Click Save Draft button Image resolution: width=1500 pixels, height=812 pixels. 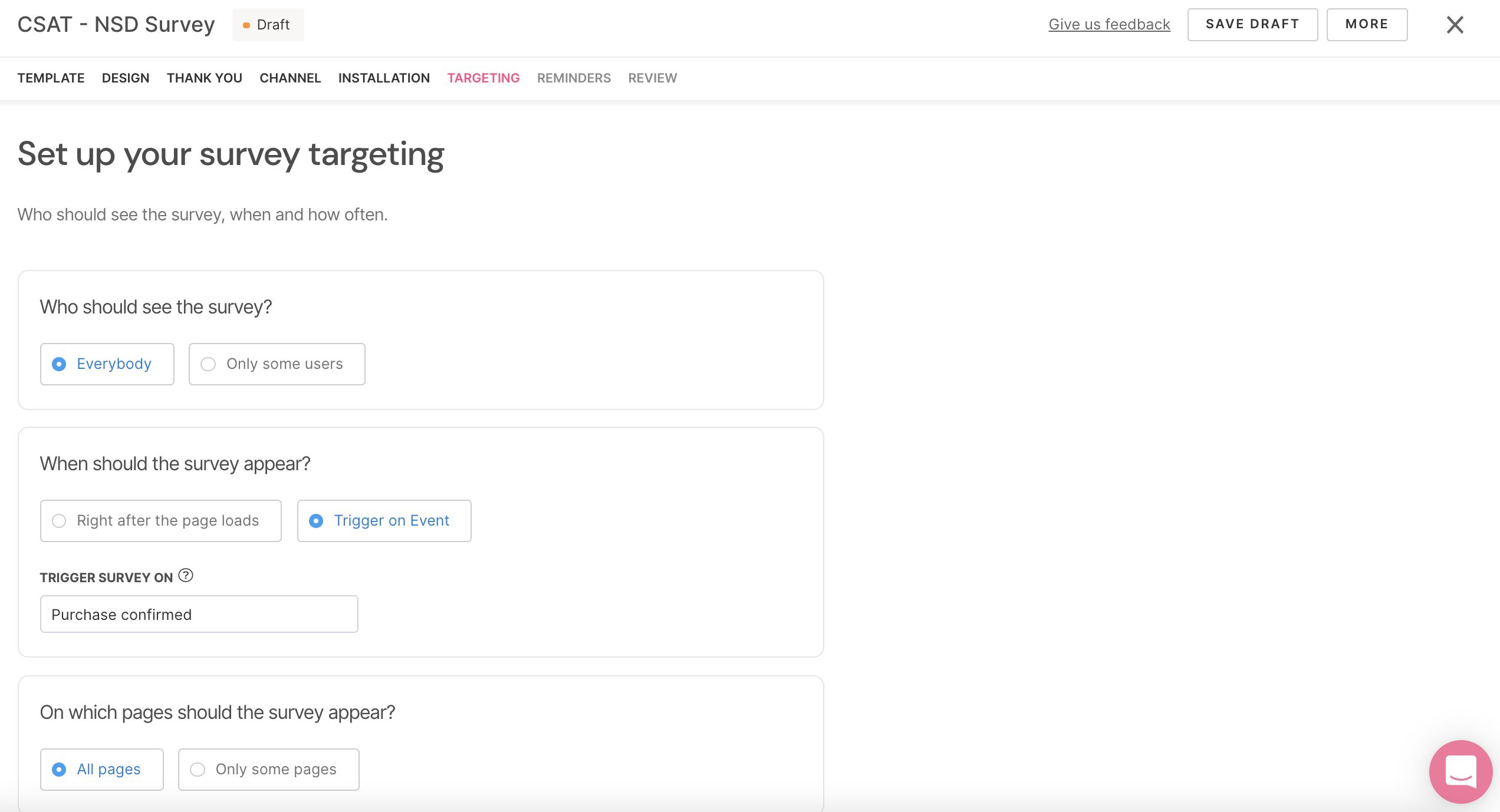(x=1252, y=24)
